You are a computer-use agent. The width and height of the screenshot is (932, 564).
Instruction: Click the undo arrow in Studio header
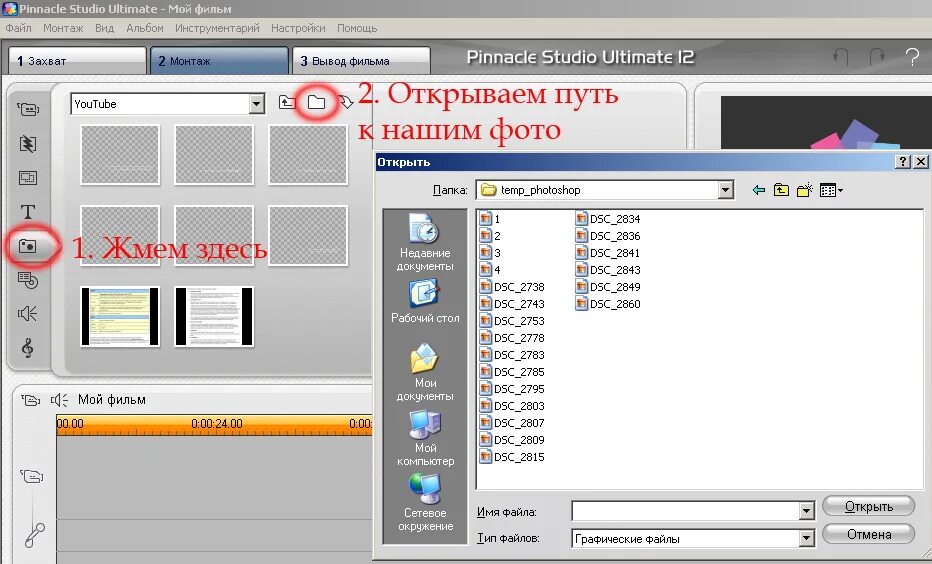[840, 57]
